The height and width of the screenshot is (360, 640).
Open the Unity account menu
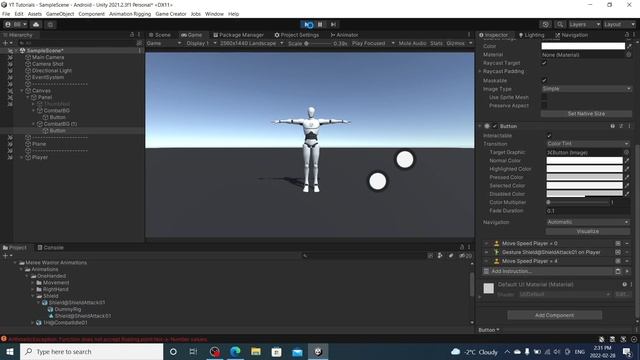click(x=16, y=24)
